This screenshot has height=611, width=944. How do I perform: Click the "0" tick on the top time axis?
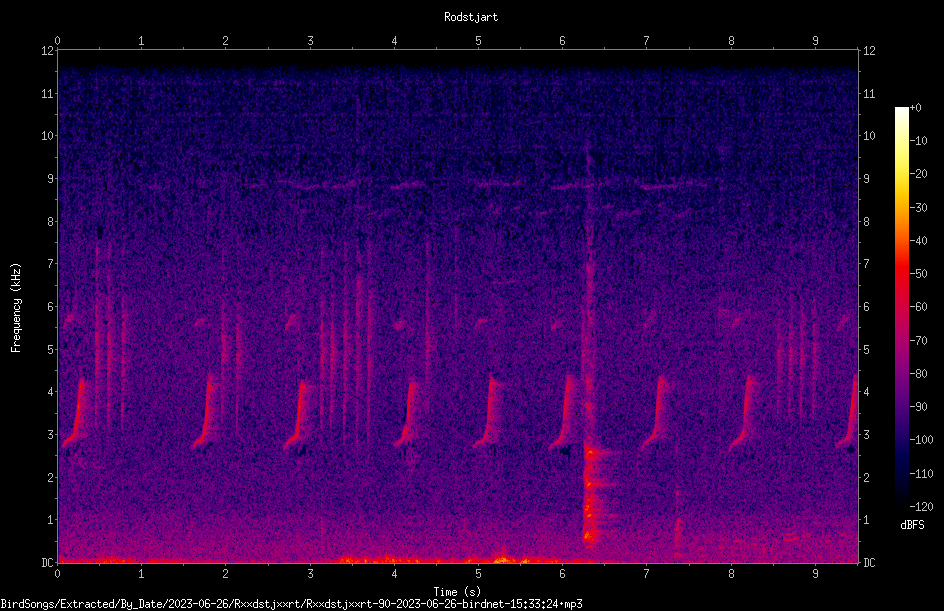pos(57,41)
